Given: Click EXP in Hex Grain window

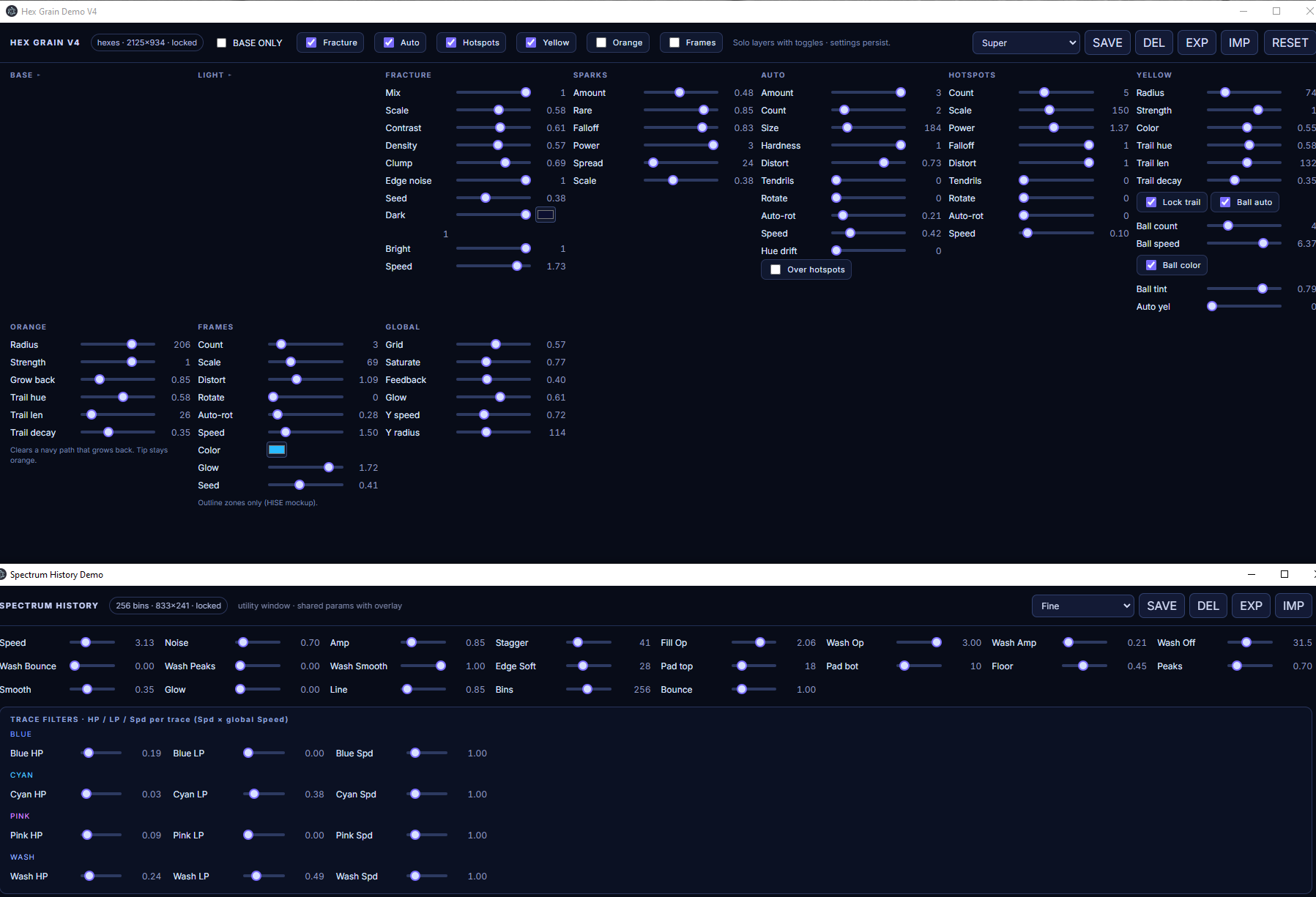Looking at the screenshot, I should (1197, 42).
